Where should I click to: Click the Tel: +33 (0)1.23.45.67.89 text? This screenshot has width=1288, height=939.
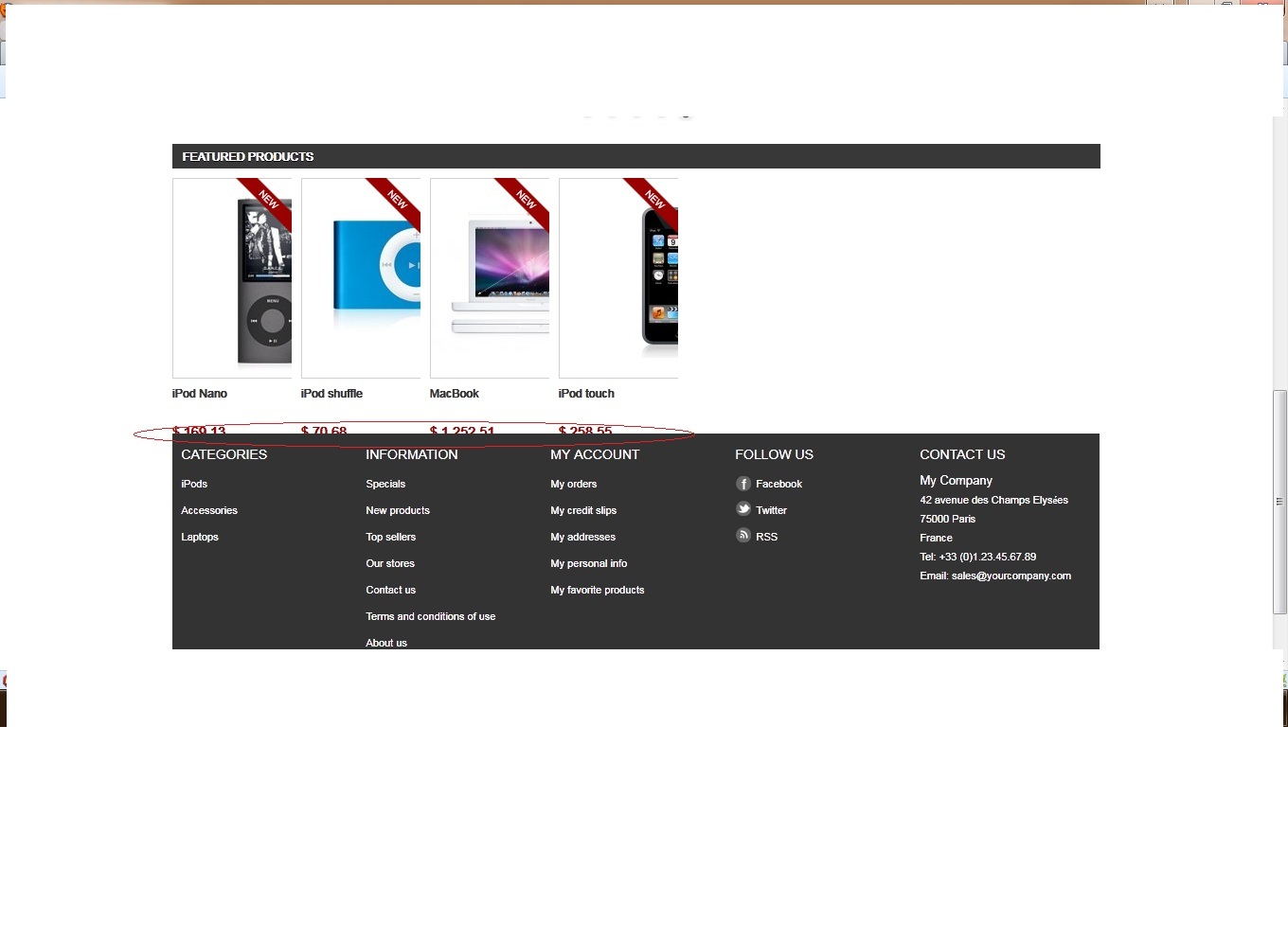978,557
